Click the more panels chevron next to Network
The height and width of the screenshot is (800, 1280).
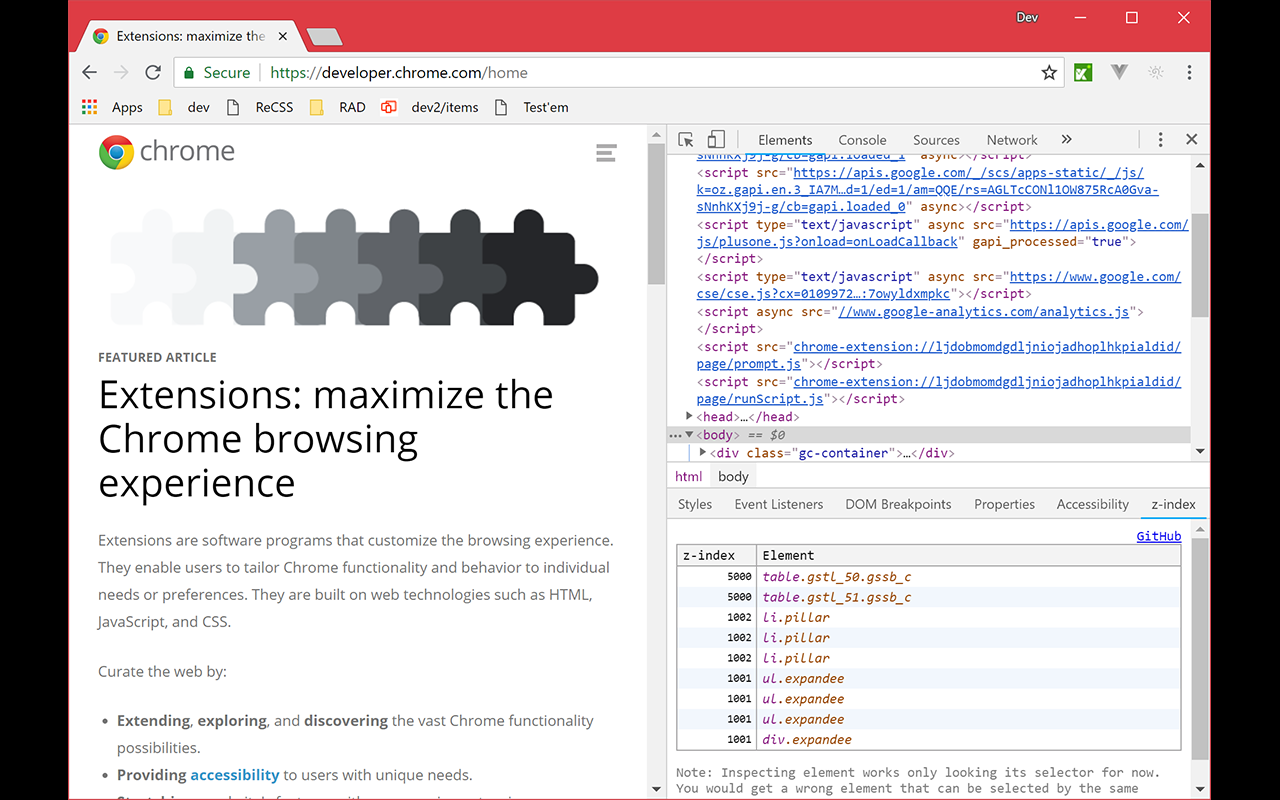(x=1066, y=140)
